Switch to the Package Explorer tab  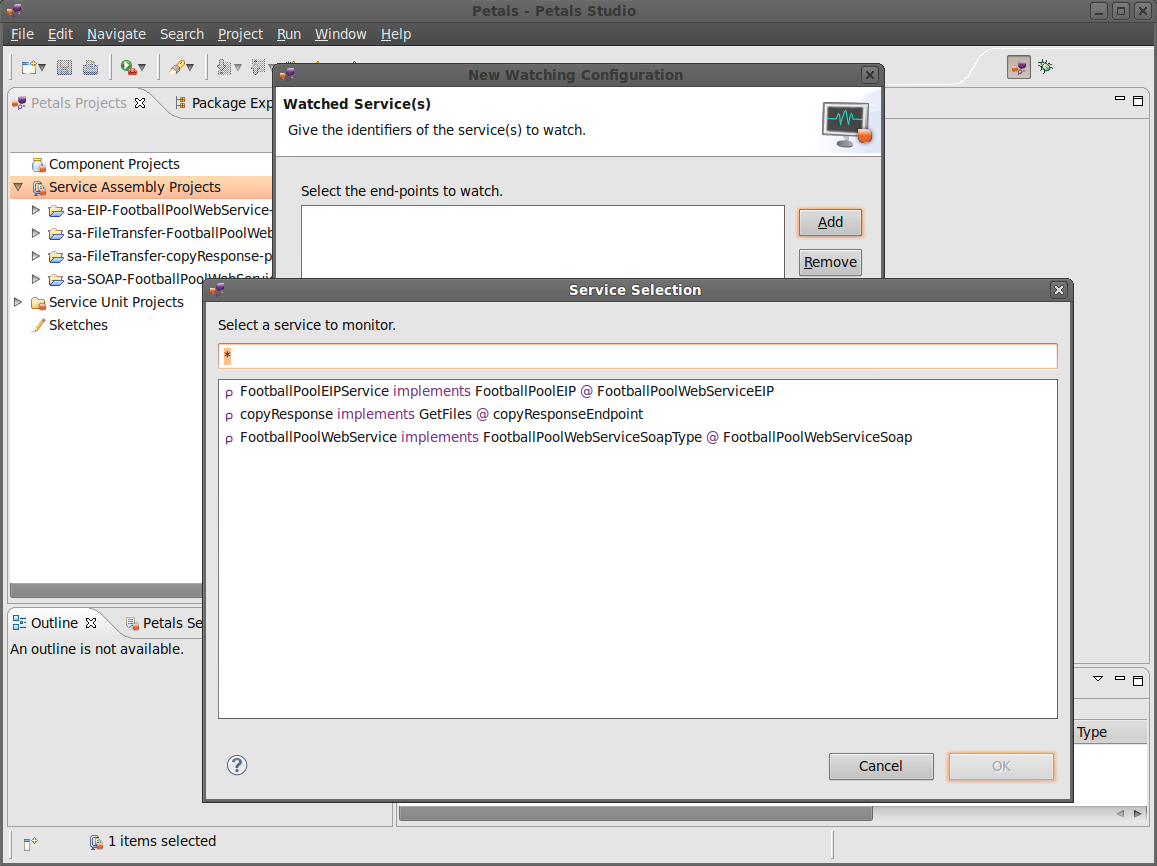[x=224, y=103]
